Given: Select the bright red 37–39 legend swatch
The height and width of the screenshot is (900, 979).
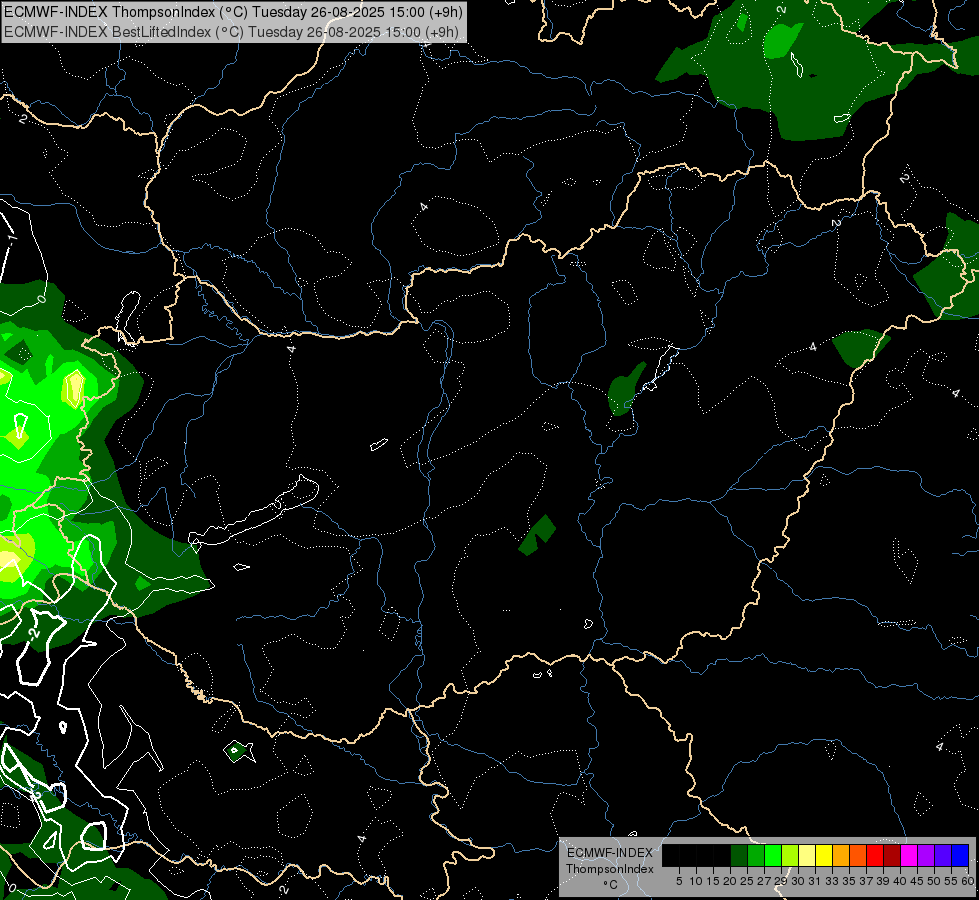Looking at the screenshot, I should (x=875, y=855).
